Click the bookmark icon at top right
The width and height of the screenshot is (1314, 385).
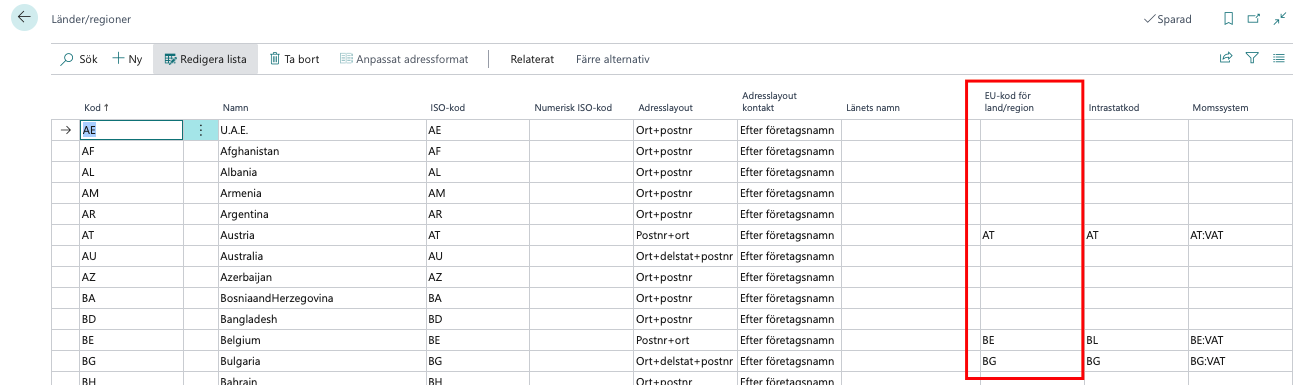click(x=1228, y=19)
